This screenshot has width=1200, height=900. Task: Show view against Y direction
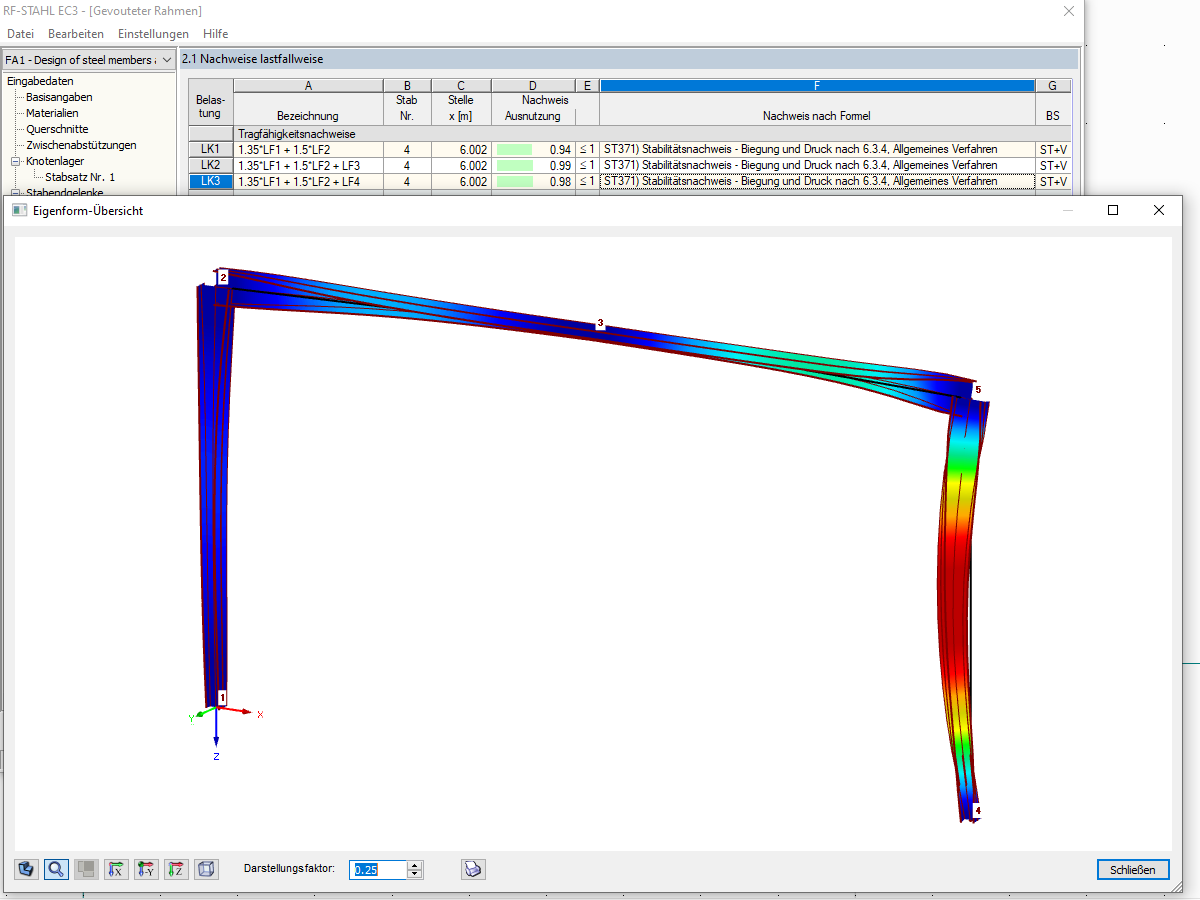pos(147,869)
